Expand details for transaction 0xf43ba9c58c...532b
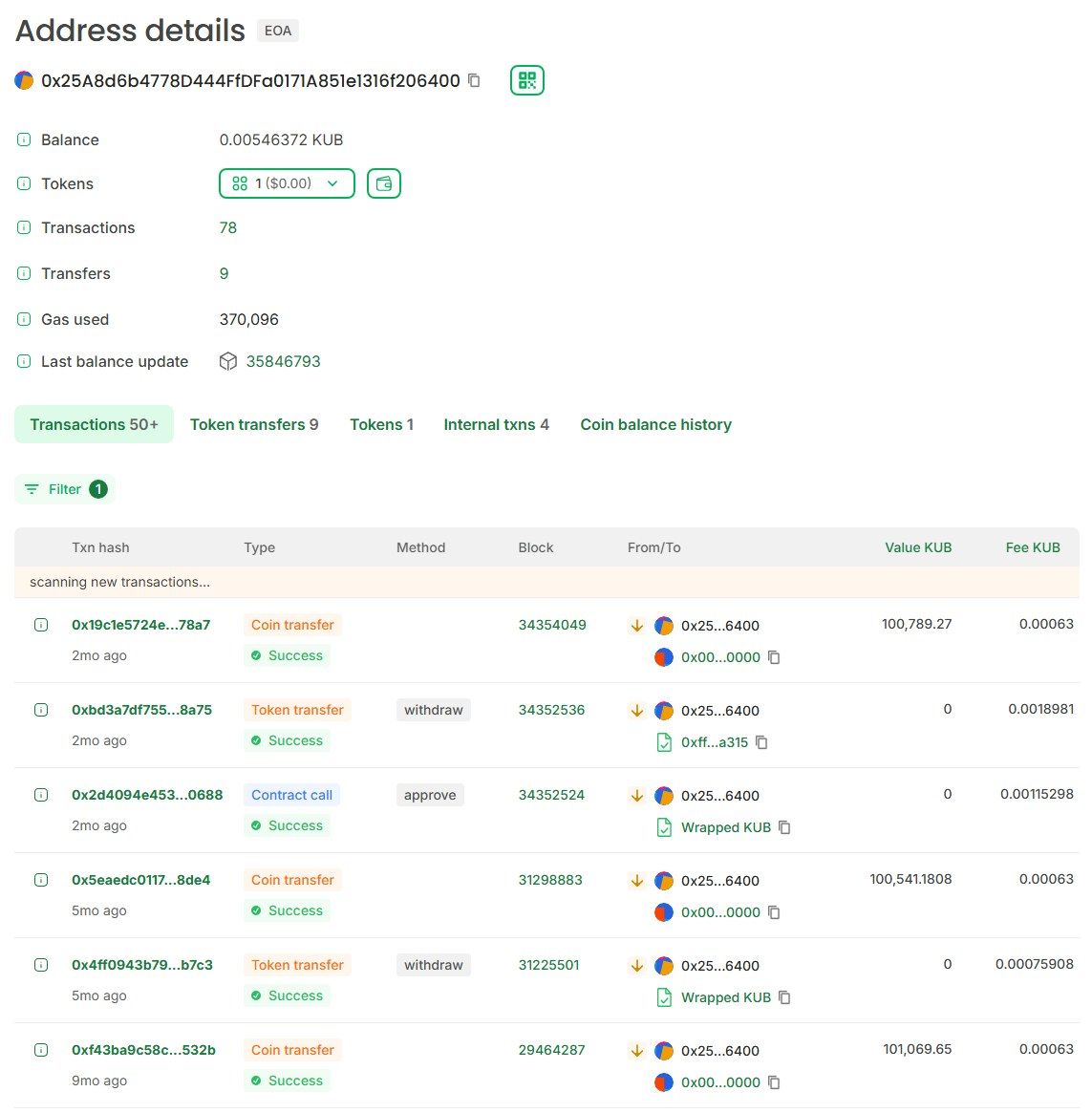 [41, 1050]
